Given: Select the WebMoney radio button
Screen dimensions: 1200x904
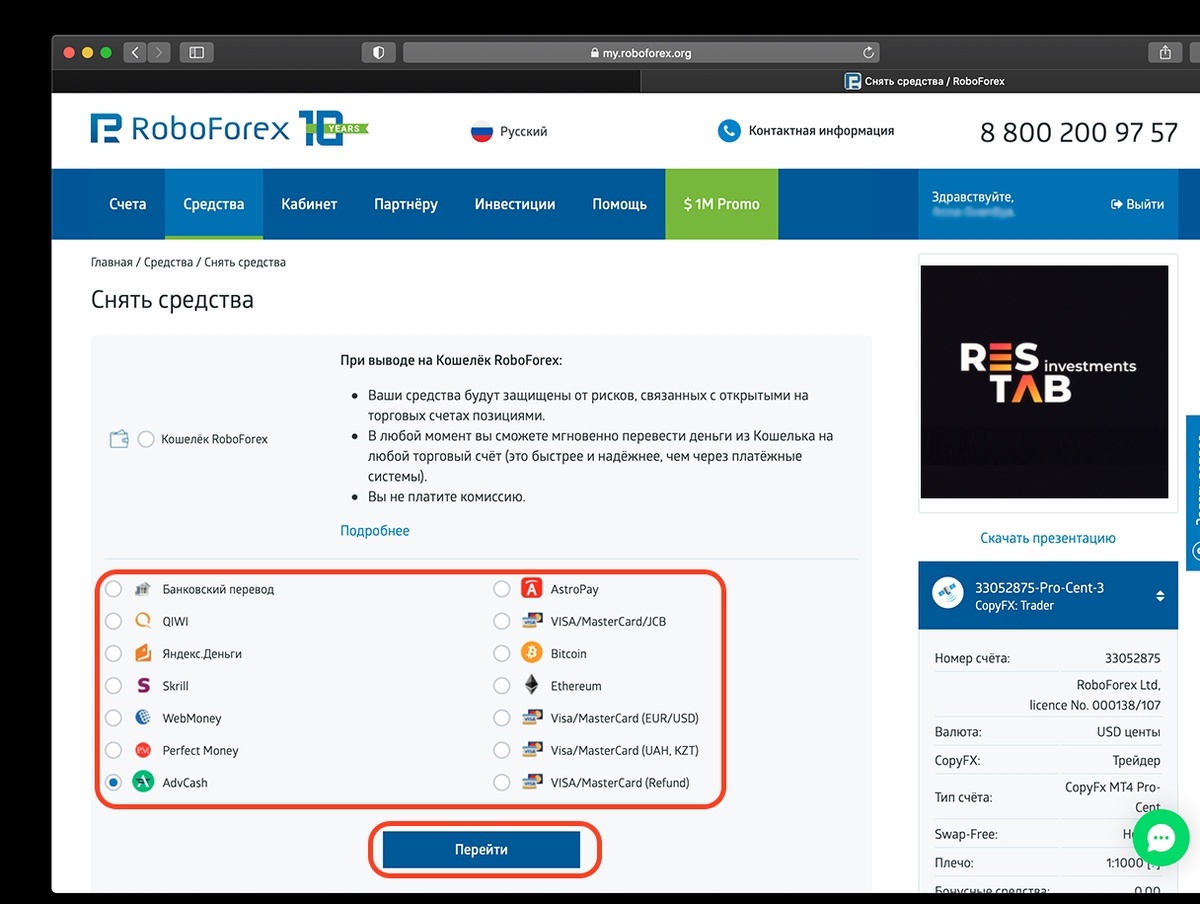Looking at the screenshot, I should click(114, 718).
